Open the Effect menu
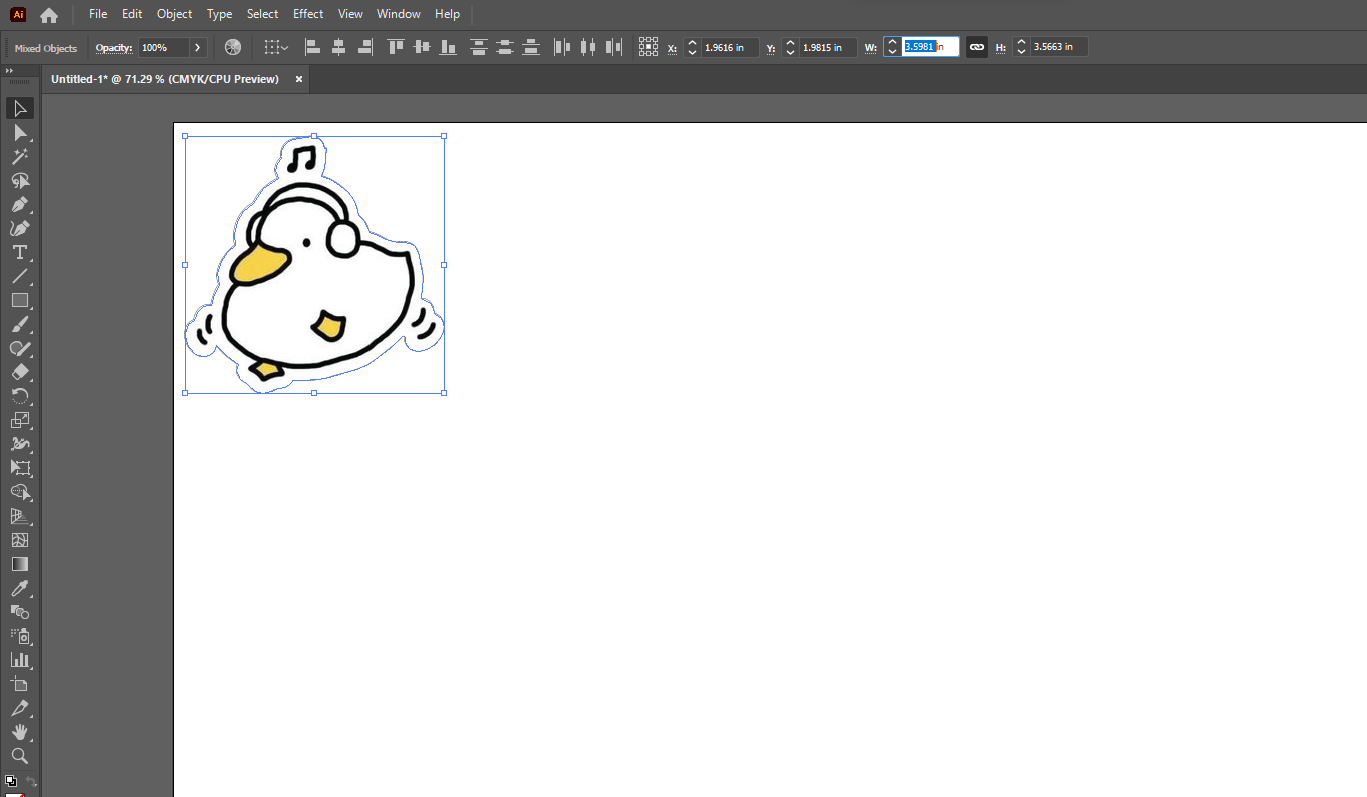Image resolution: width=1367 pixels, height=797 pixels. 308,14
